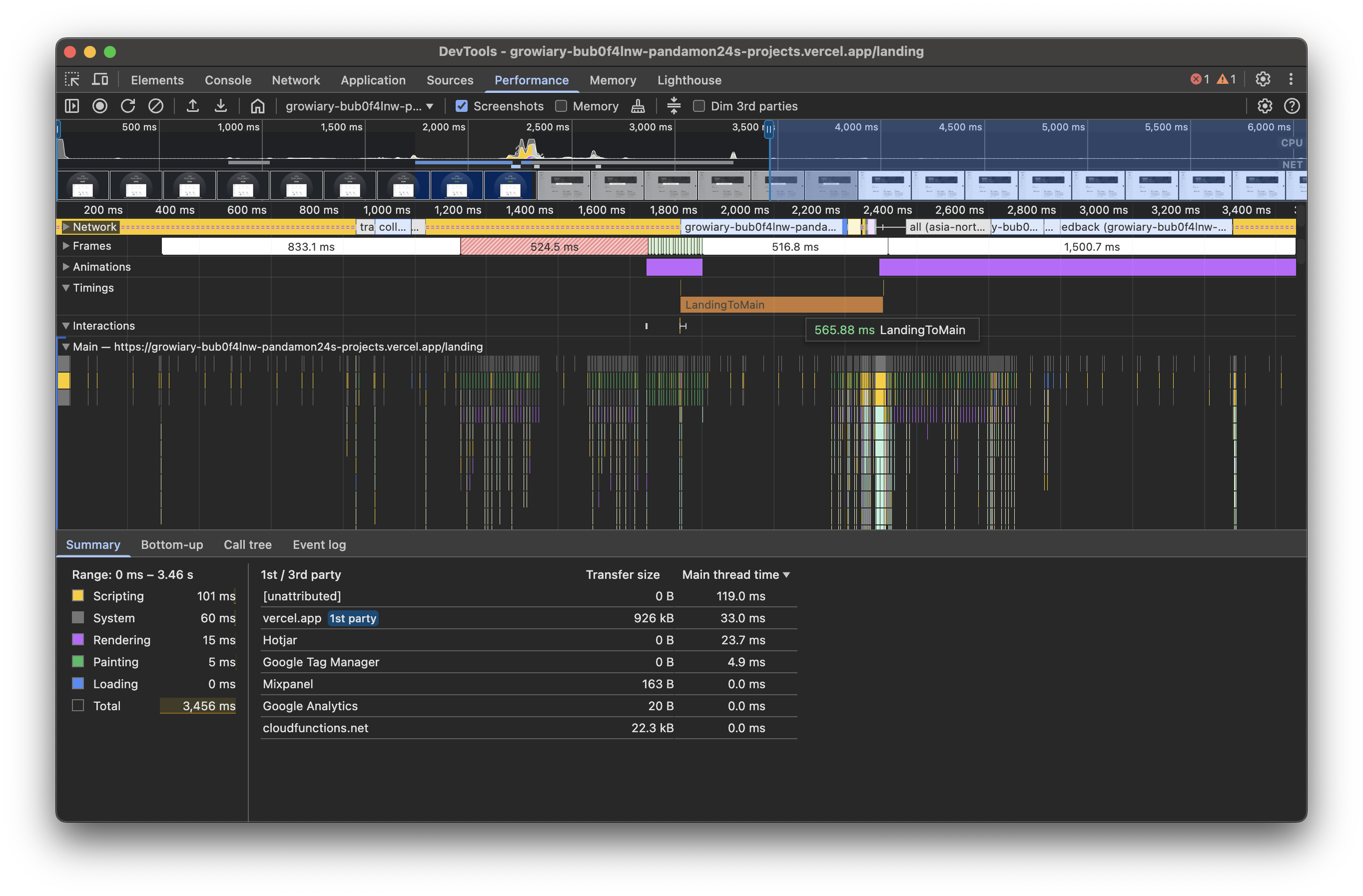Enable Dim 3rd parties checkbox
The width and height of the screenshot is (1363, 896).
(698, 106)
